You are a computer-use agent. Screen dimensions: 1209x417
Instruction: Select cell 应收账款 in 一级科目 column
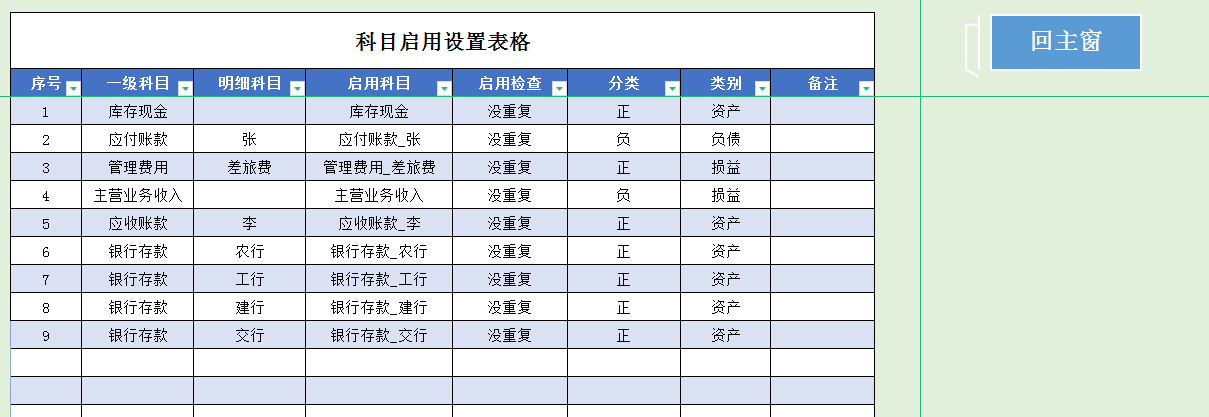(138, 223)
